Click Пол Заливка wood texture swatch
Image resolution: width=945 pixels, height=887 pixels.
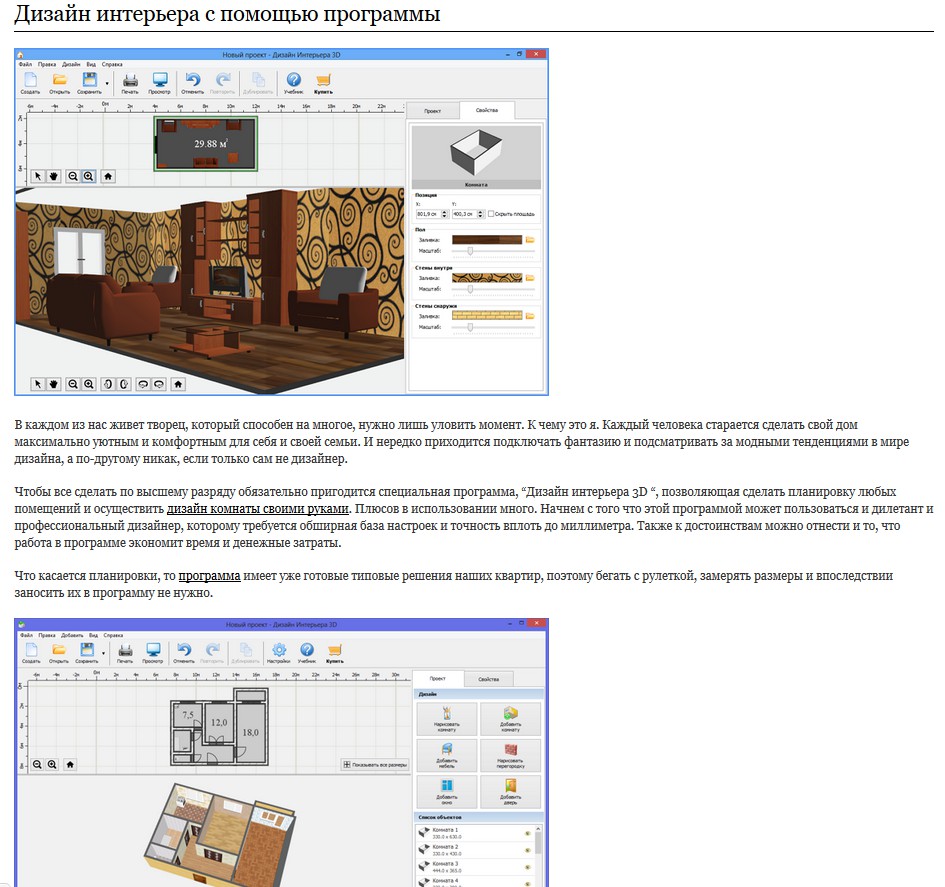point(487,240)
